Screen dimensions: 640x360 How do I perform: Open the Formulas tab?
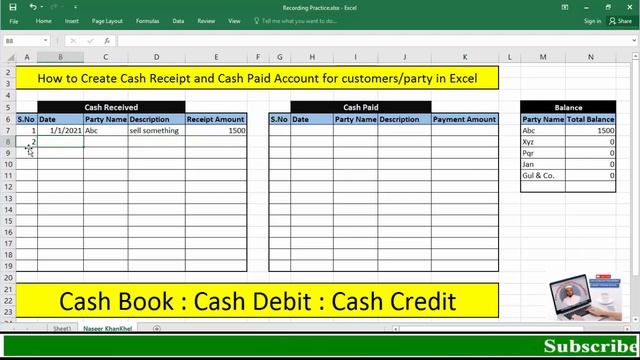148,21
